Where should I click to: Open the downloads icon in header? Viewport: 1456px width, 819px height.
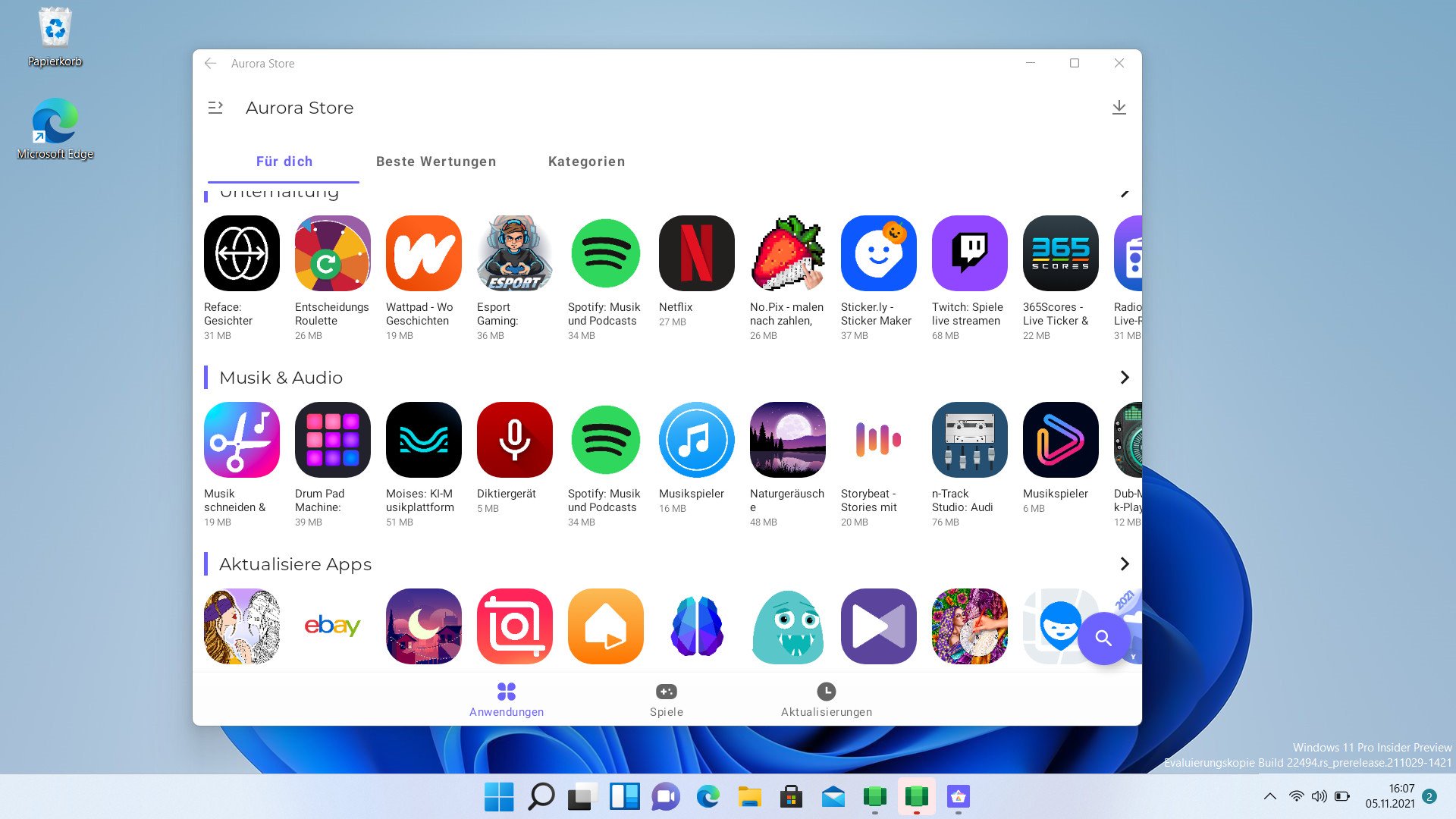pos(1119,108)
